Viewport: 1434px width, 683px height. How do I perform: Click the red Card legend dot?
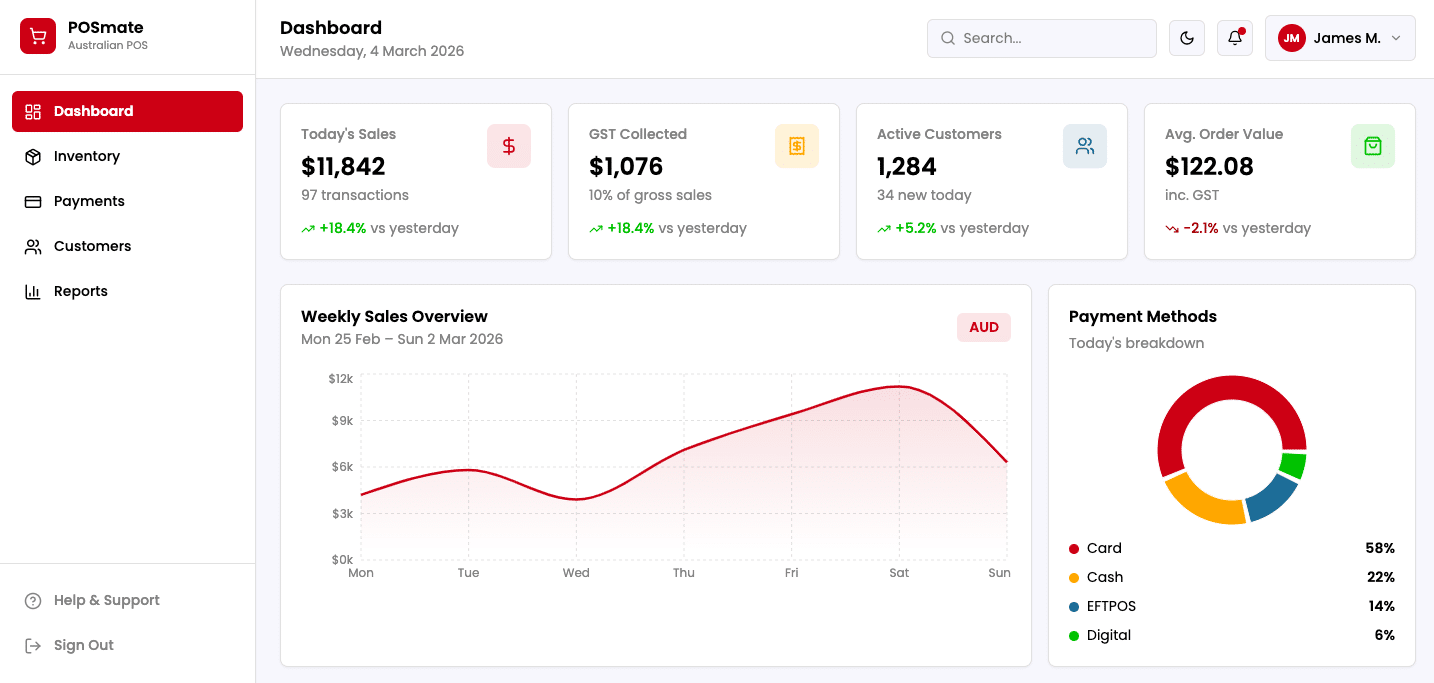coord(1074,549)
